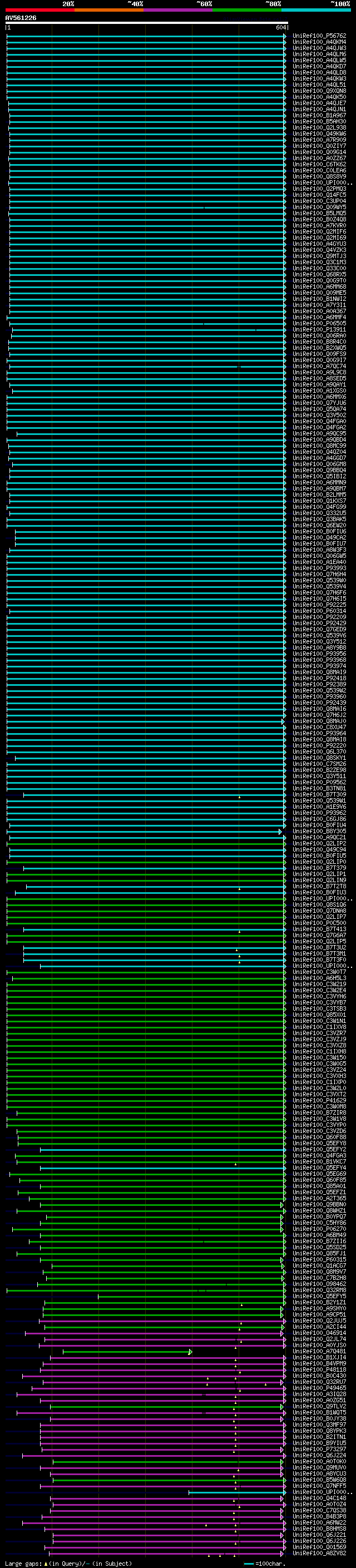The height and width of the screenshot is (1568, 356).
Task: Select the label UniRef100_P92220
Action: point(319,746)
